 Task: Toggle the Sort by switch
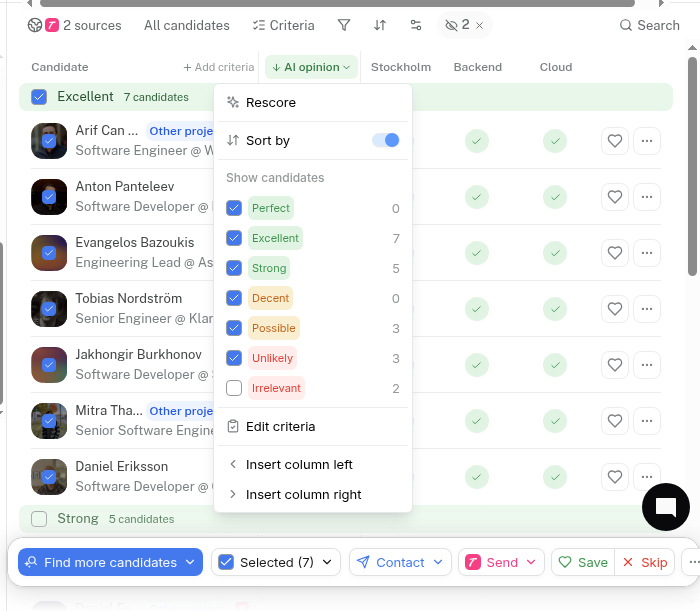[386, 140]
